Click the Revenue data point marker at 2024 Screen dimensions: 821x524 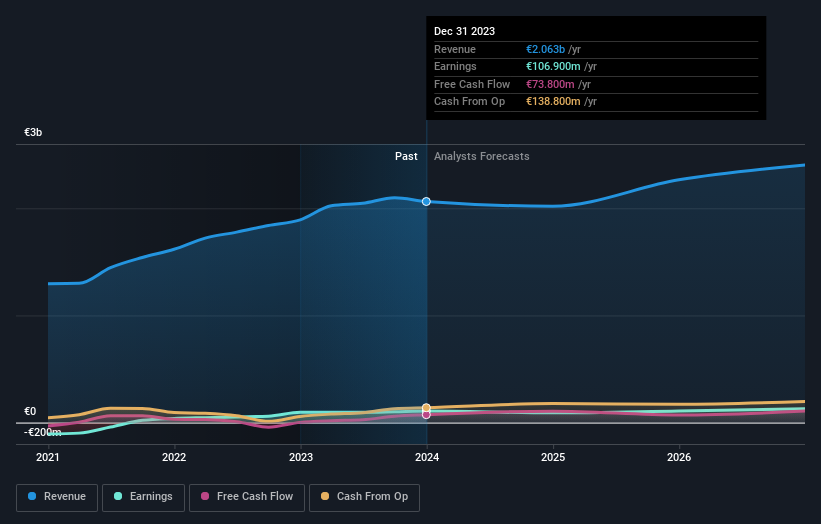click(x=426, y=202)
